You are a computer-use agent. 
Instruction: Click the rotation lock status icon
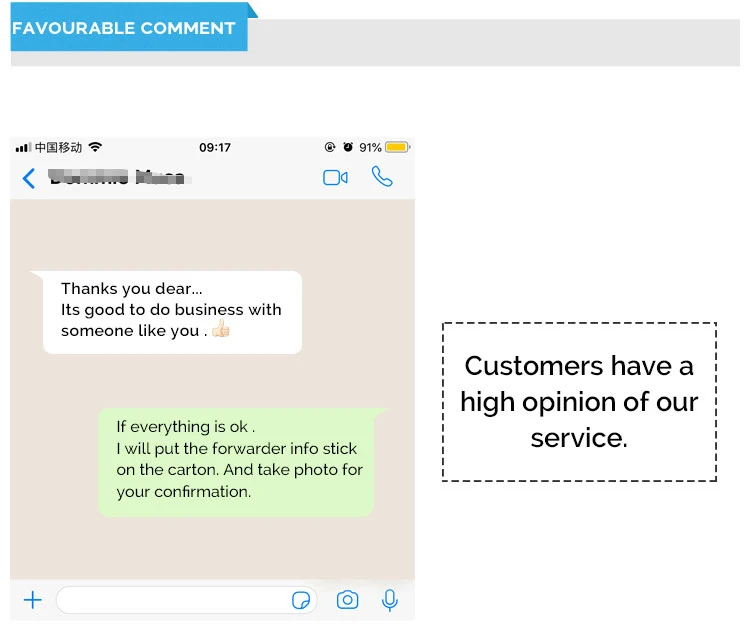click(x=330, y=147)
